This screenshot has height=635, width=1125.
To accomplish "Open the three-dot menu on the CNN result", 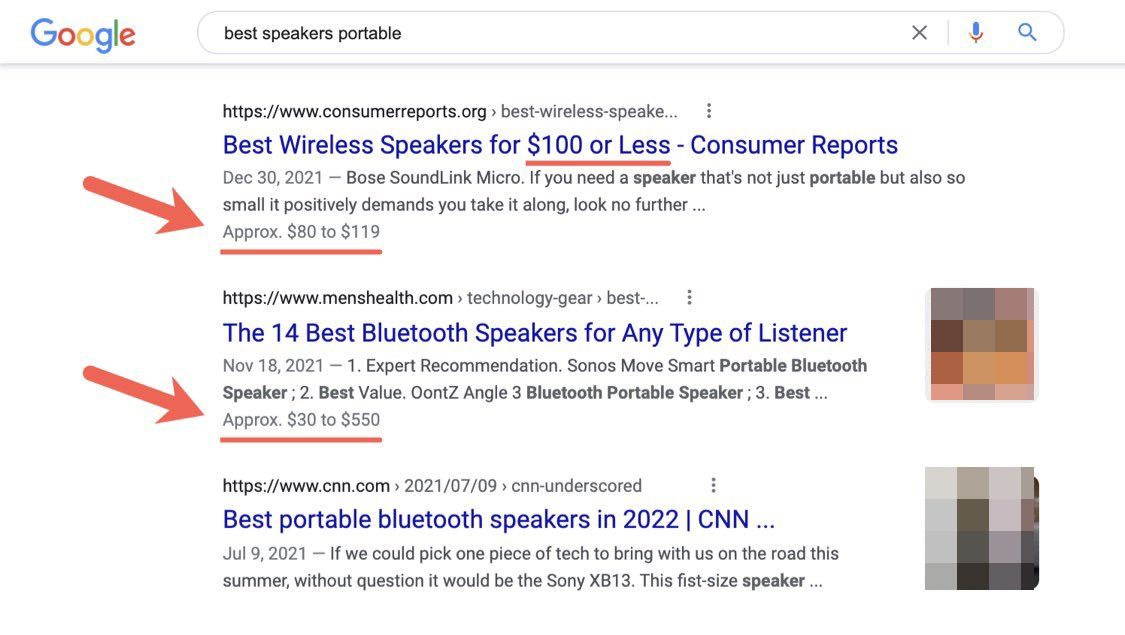I will tap(713, 484).
